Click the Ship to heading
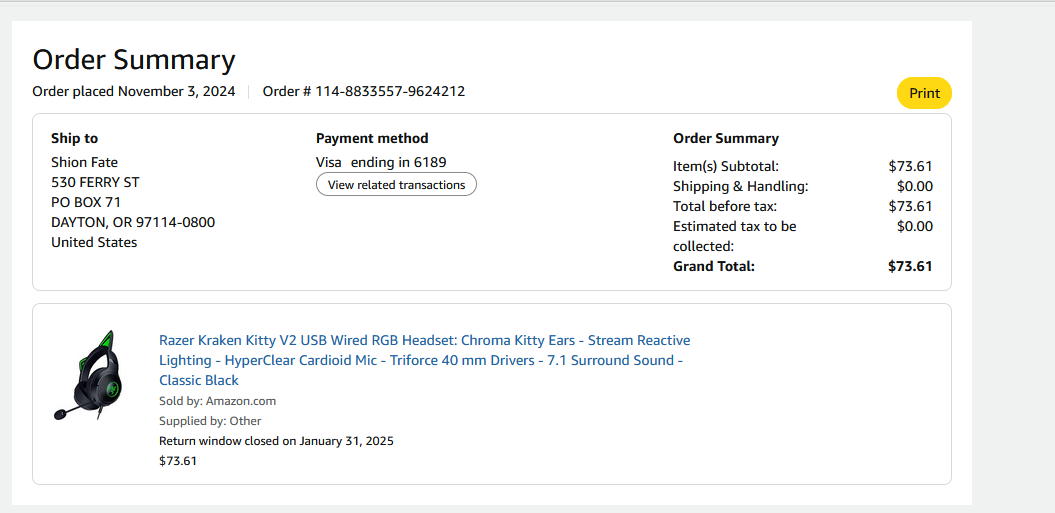This screenshot has height=513, width=1055. coord(75,138)
